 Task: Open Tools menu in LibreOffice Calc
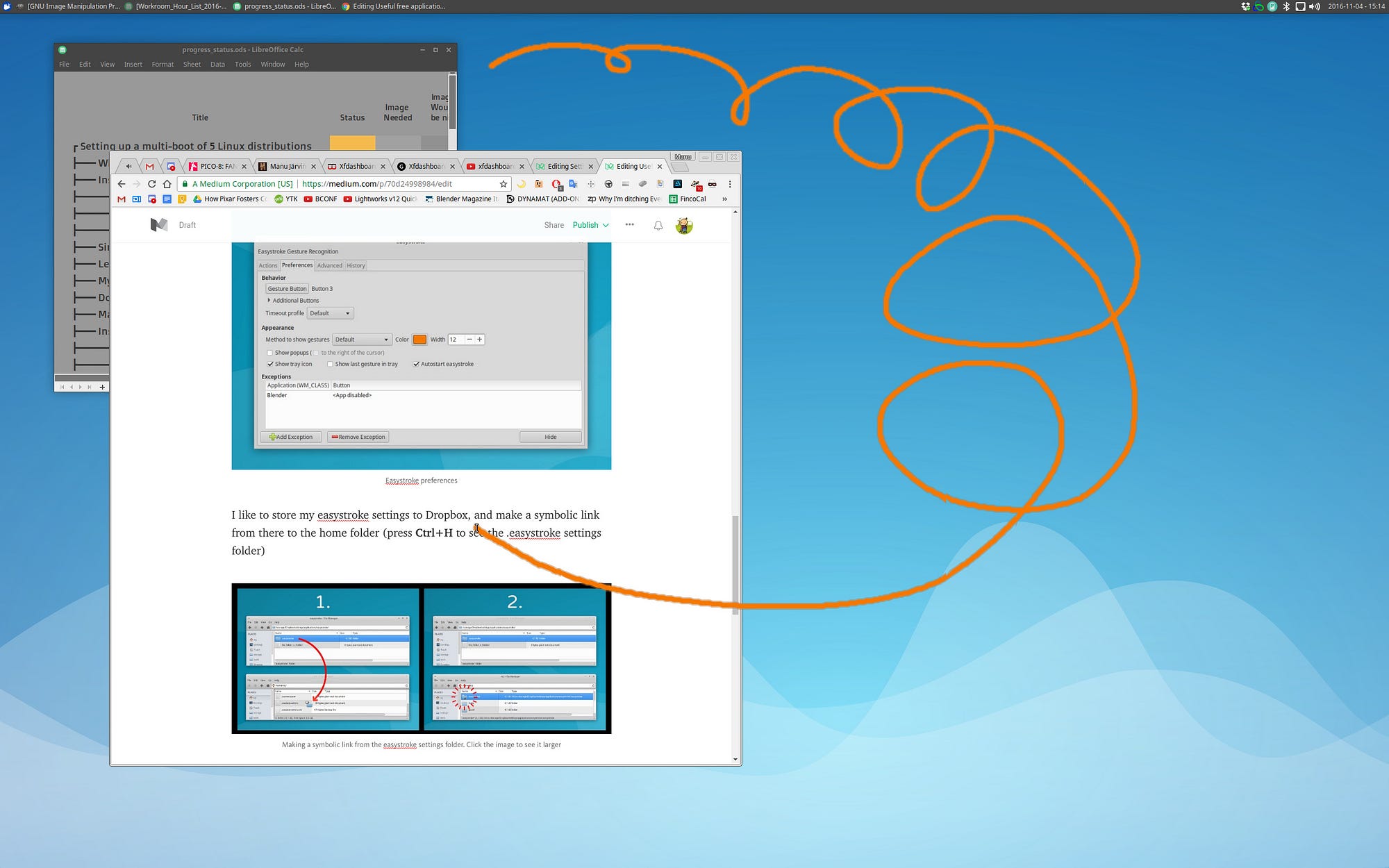pos(242,65)
